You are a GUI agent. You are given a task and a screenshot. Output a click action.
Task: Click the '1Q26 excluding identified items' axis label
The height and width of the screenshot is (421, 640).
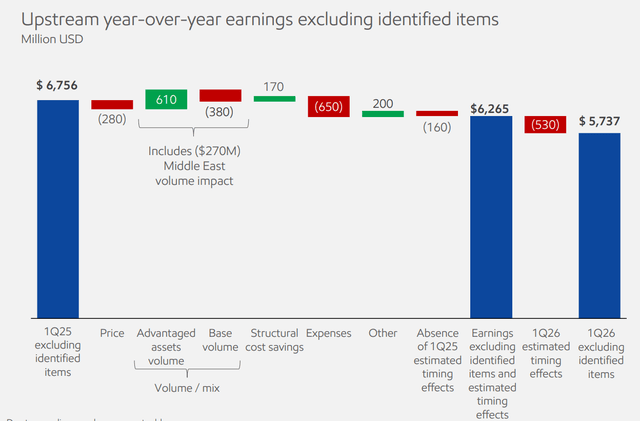click(601, 354)
